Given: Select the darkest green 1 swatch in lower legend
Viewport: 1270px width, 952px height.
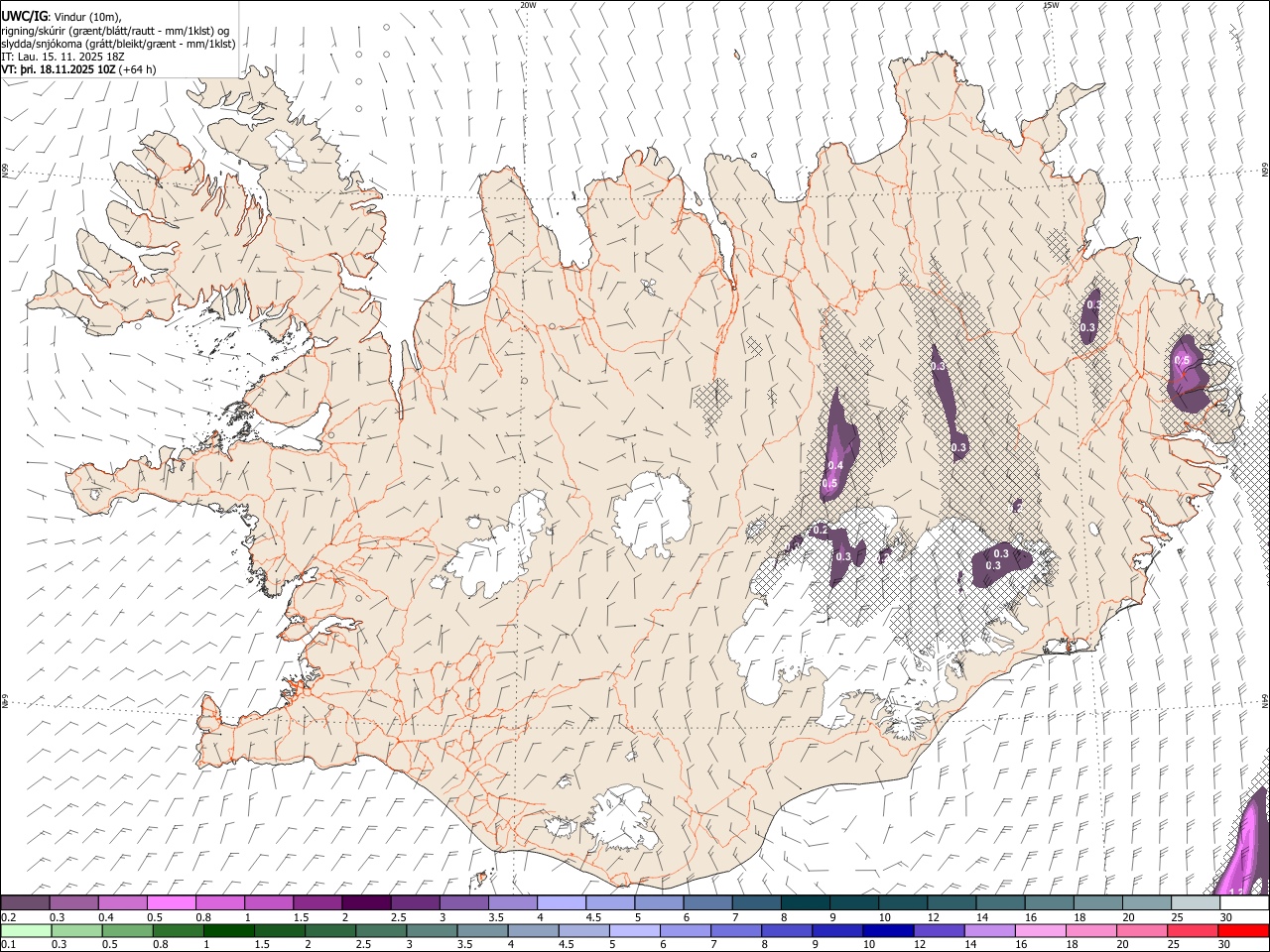Looking at the screenshot, I should (228, 931).
